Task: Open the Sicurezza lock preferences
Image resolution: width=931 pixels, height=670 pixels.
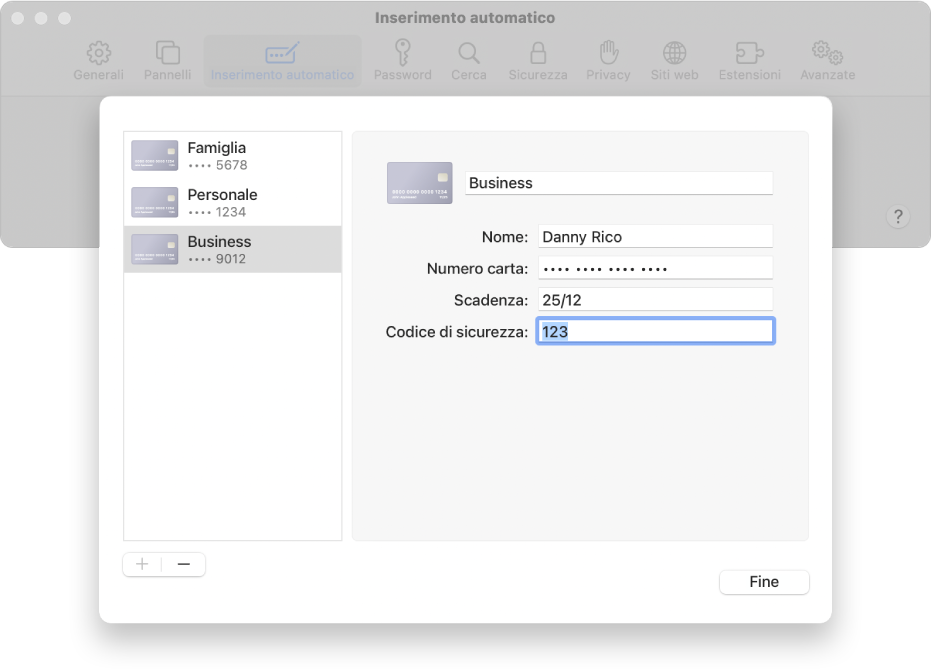Action: (537, 61)
